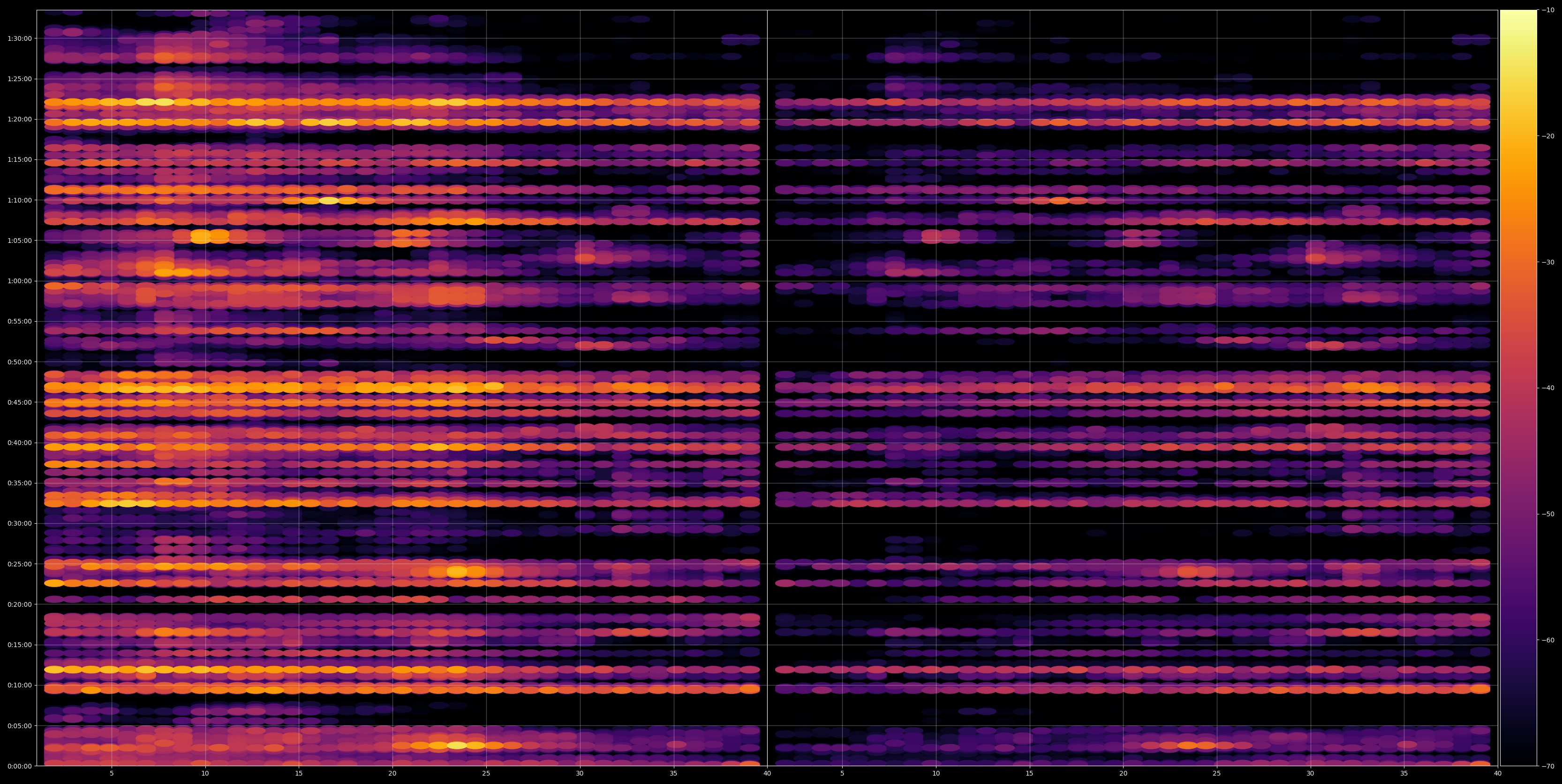Click the −30 colorbar tick label
This screenshot has width=1562, height=784.
click(x=1548, y=262)
